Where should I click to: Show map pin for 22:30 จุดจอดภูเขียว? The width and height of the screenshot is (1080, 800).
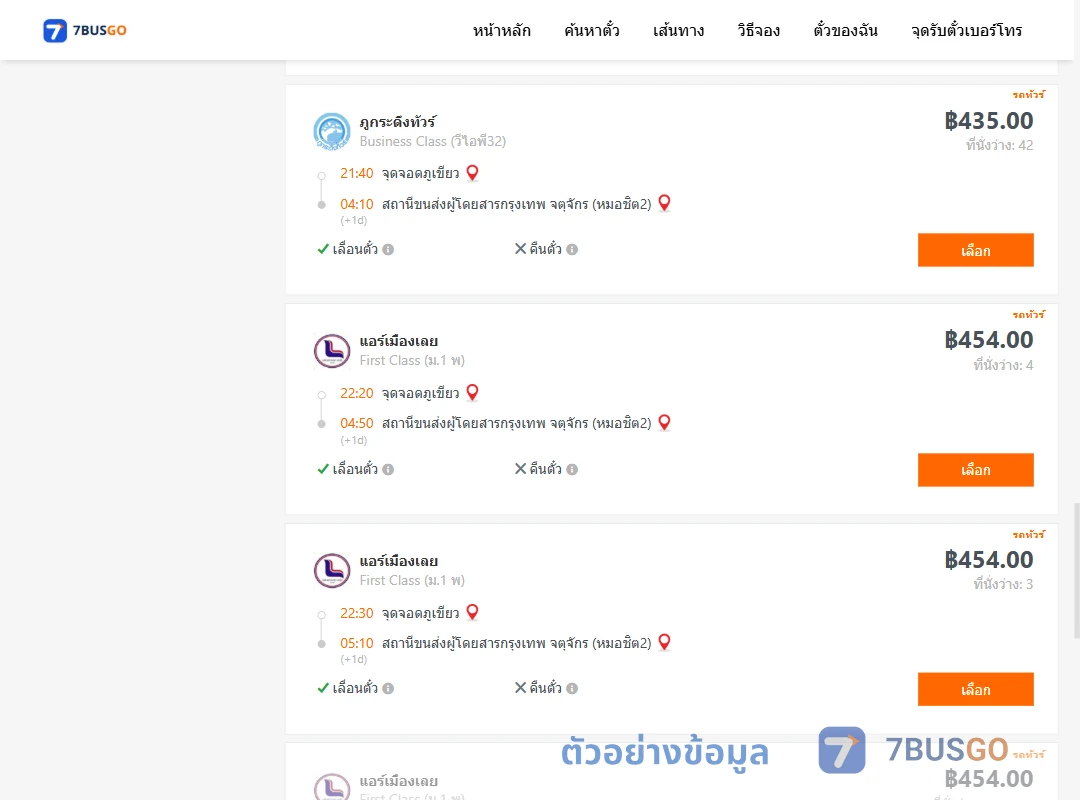472,612
